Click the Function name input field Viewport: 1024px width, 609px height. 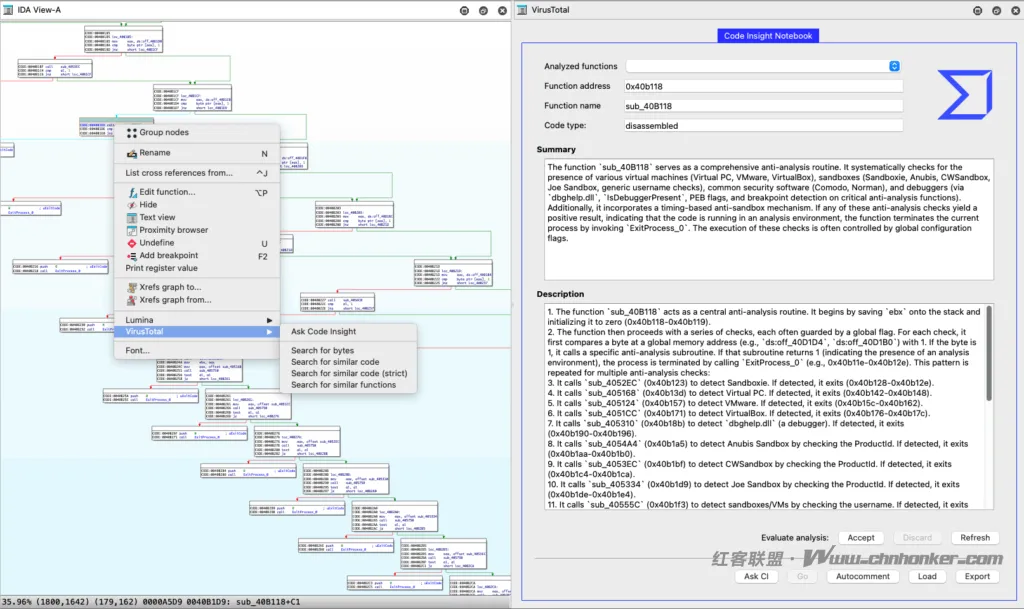click(x=764, y=106)
